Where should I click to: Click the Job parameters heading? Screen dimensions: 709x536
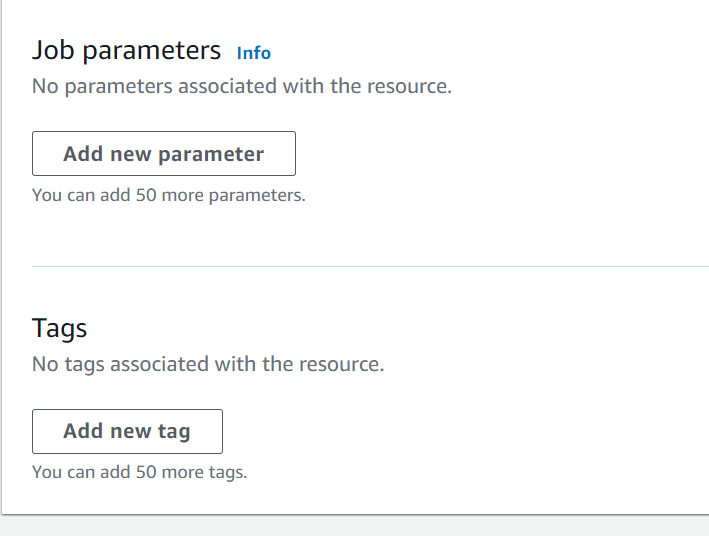pyautogui.click(x=126, y=50)
